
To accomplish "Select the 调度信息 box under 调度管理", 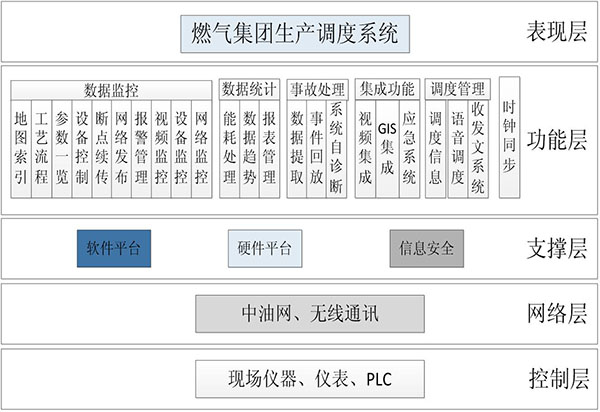I will coord(435,149).
